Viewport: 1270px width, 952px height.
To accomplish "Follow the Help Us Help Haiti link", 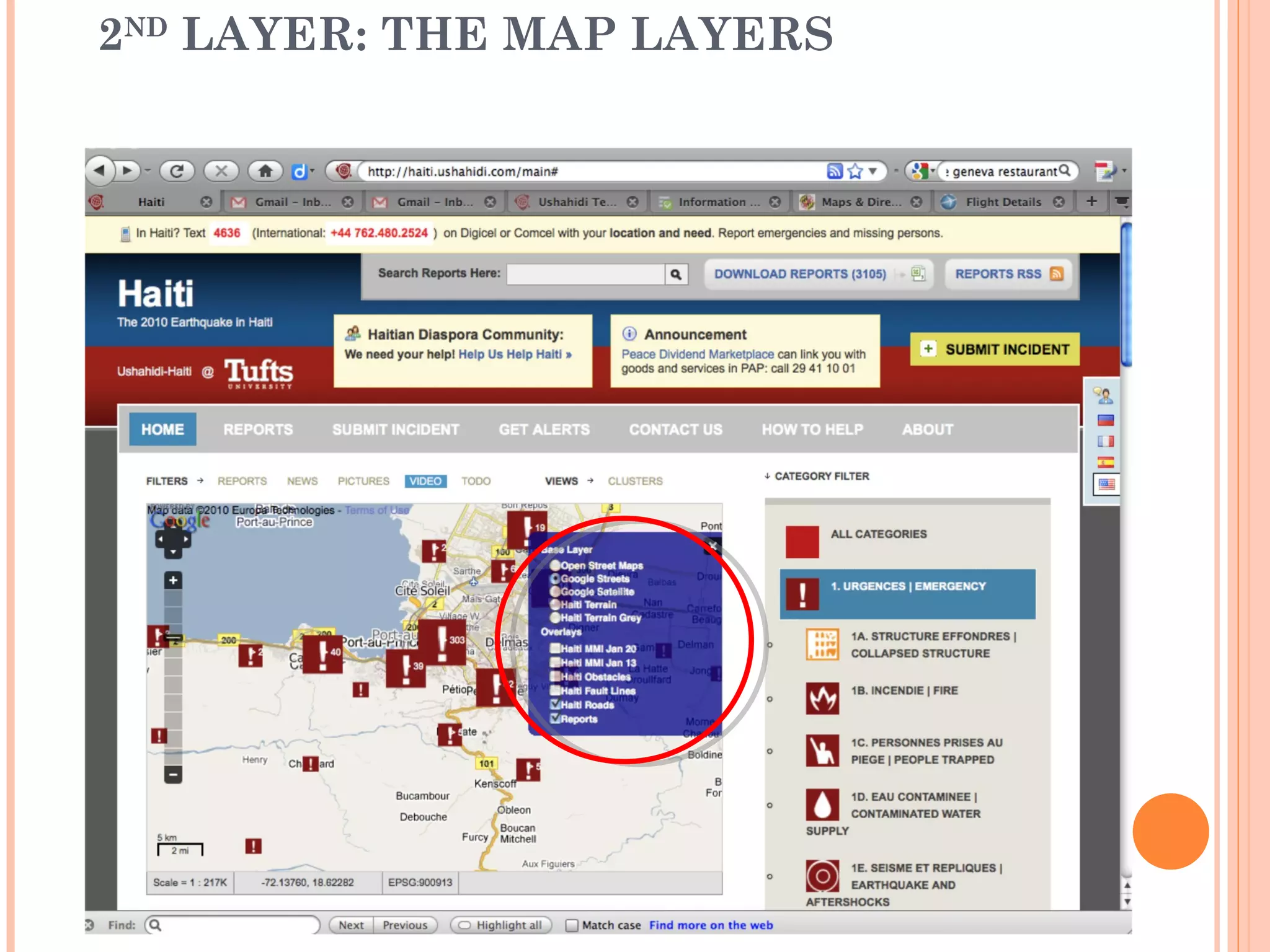I will [x=515, y=354].
